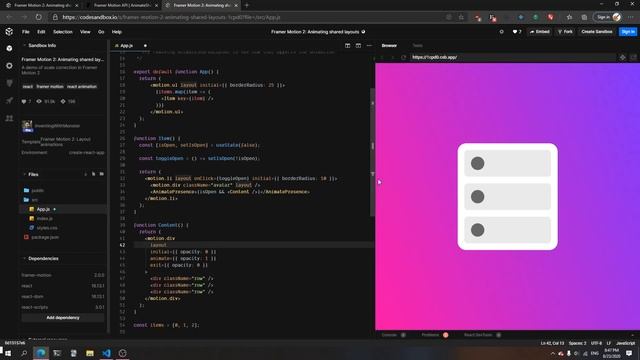Open the editor more options ellipsis
The image size is (640, 360).
(369, 46)
